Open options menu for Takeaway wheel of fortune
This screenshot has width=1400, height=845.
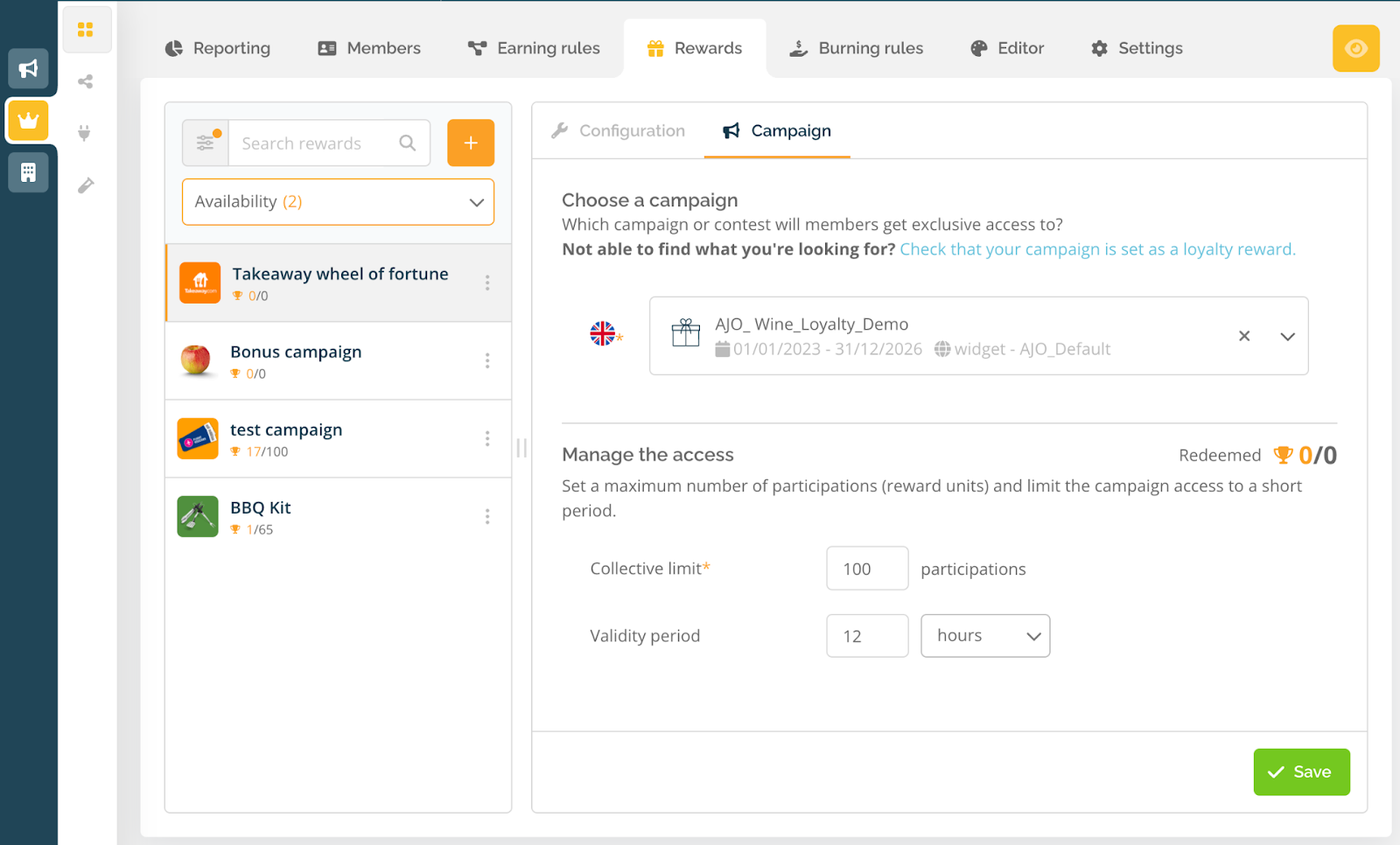click(x=487, y=283)
